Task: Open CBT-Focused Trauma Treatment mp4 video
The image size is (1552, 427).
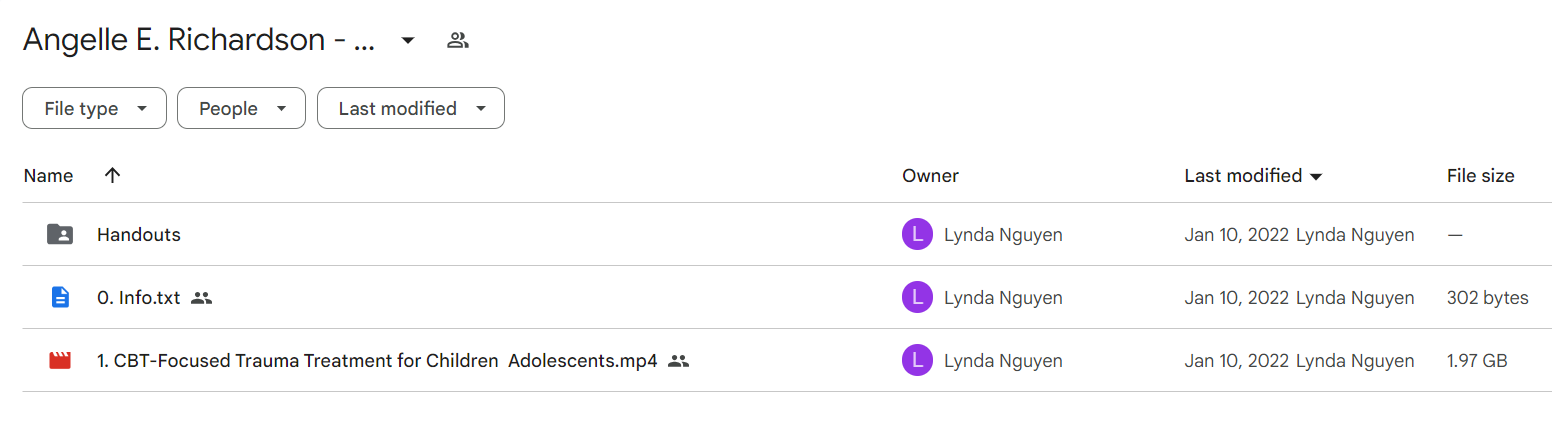Action: click(377, 361)
